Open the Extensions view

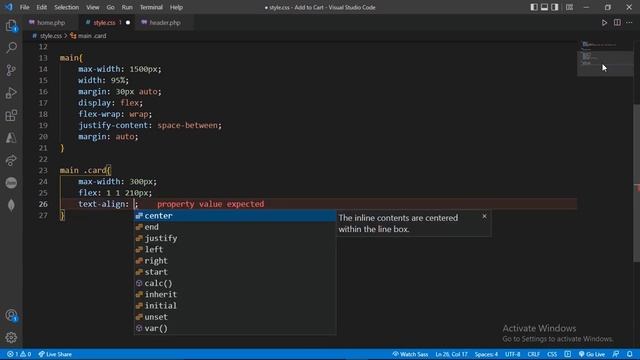coord(11,116)
